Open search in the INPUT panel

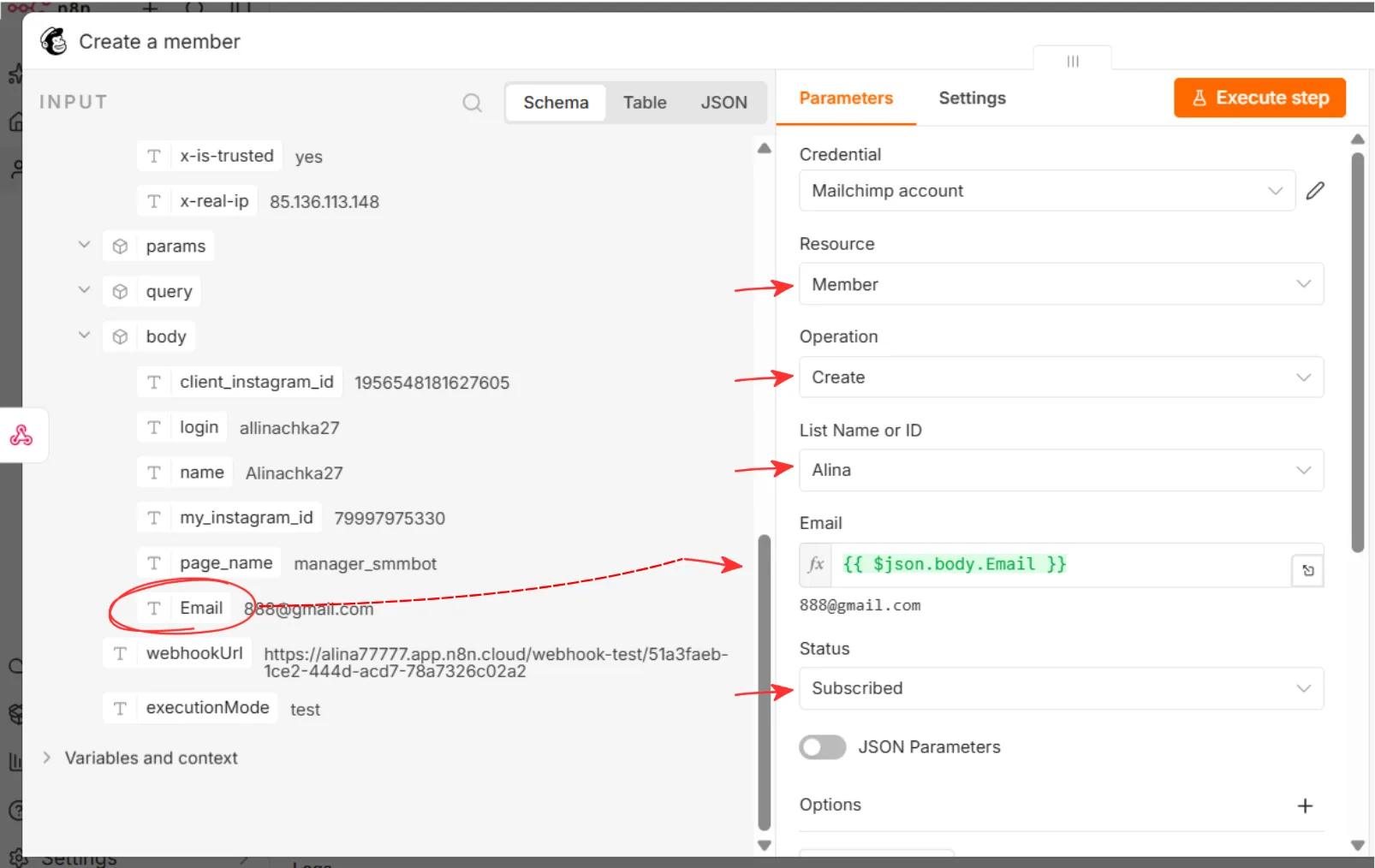click(x=472, y=103)
